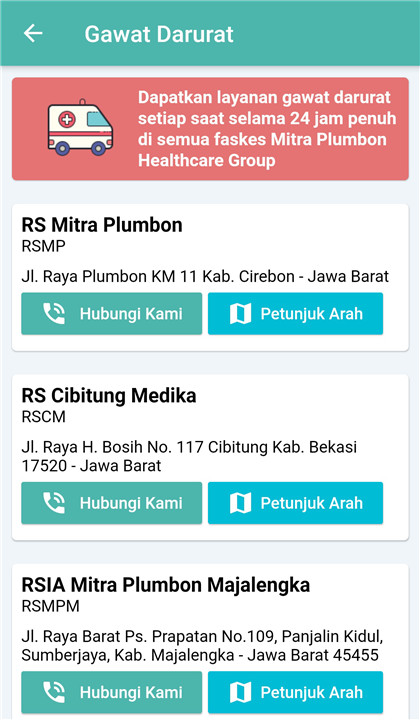
Task: Tap the red 24-hour emergency service banner text
Action: (267, 129)
